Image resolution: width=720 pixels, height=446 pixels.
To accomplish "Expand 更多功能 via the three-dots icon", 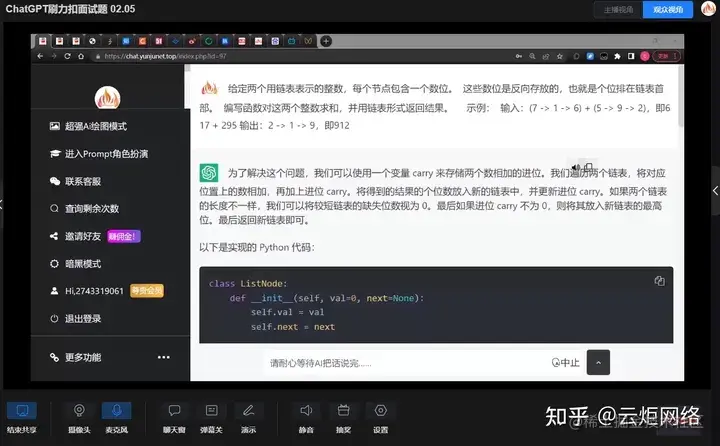I will pos(163,357).
